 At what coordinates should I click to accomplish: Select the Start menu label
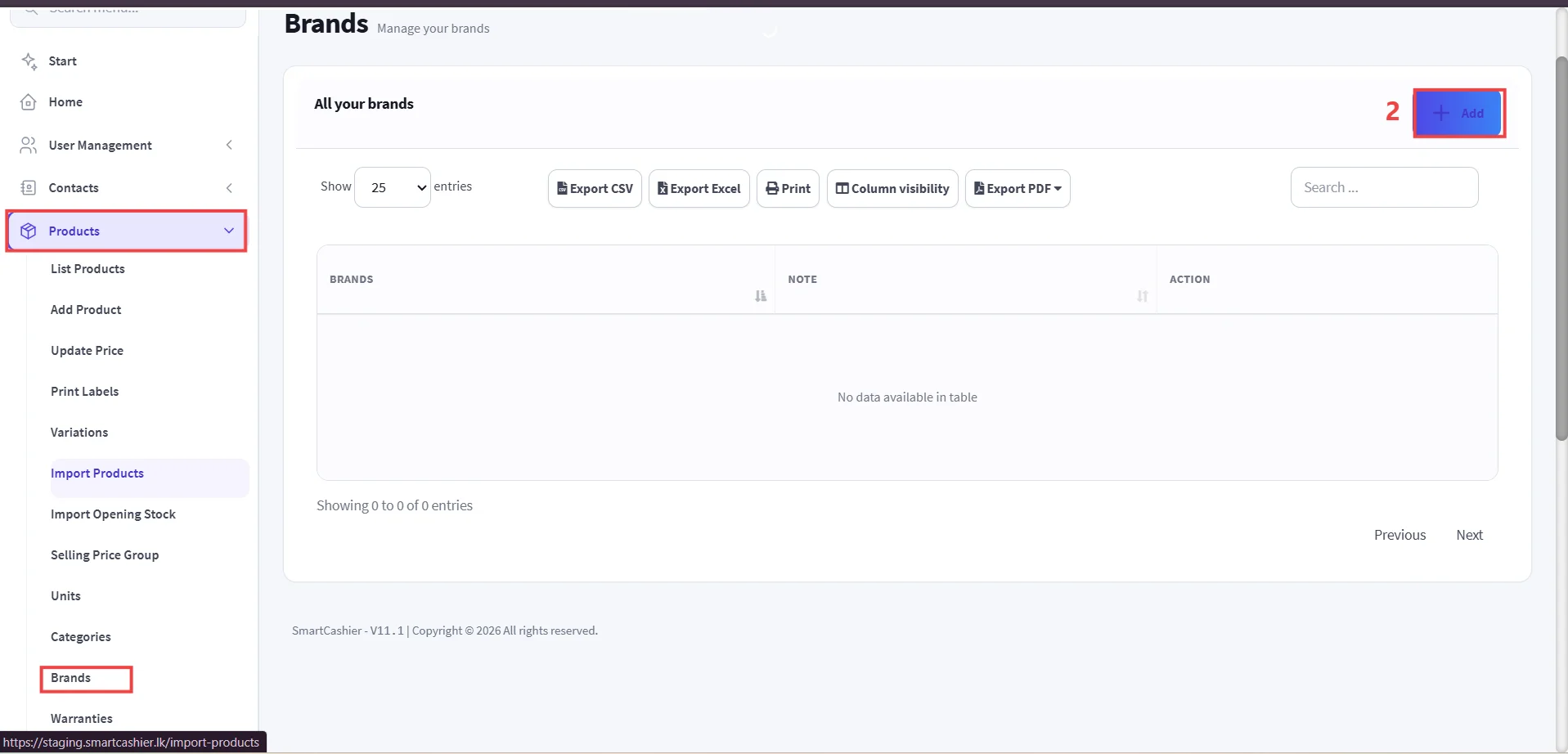coord(62,61)
